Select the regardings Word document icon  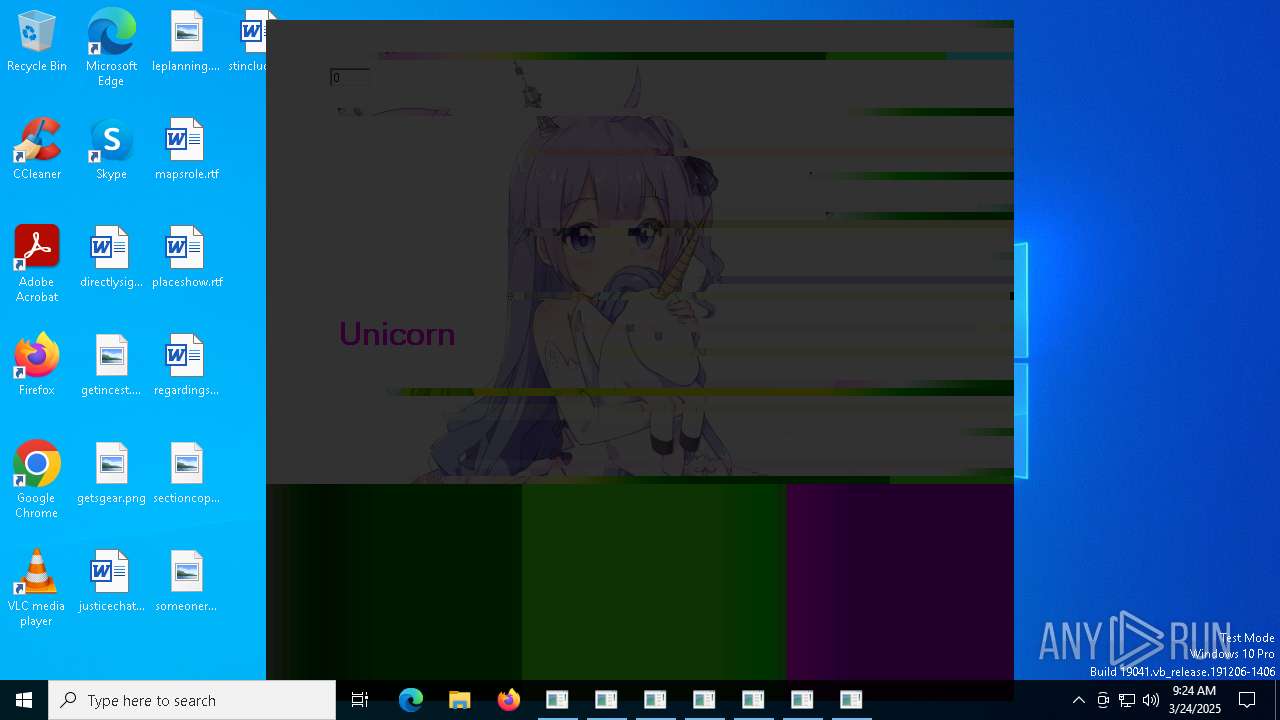tap(186, 366)
